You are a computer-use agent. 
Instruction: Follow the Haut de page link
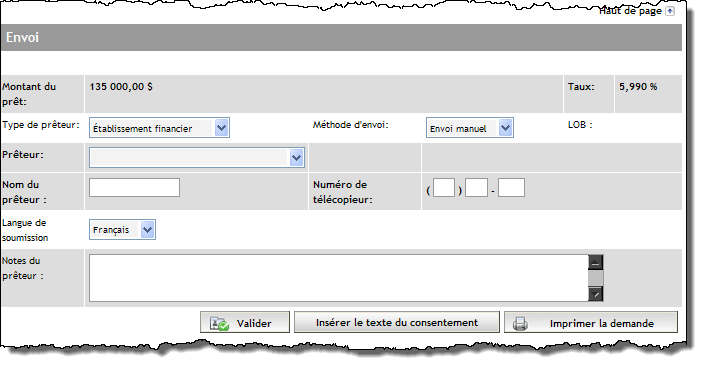(x=630, y=11)
